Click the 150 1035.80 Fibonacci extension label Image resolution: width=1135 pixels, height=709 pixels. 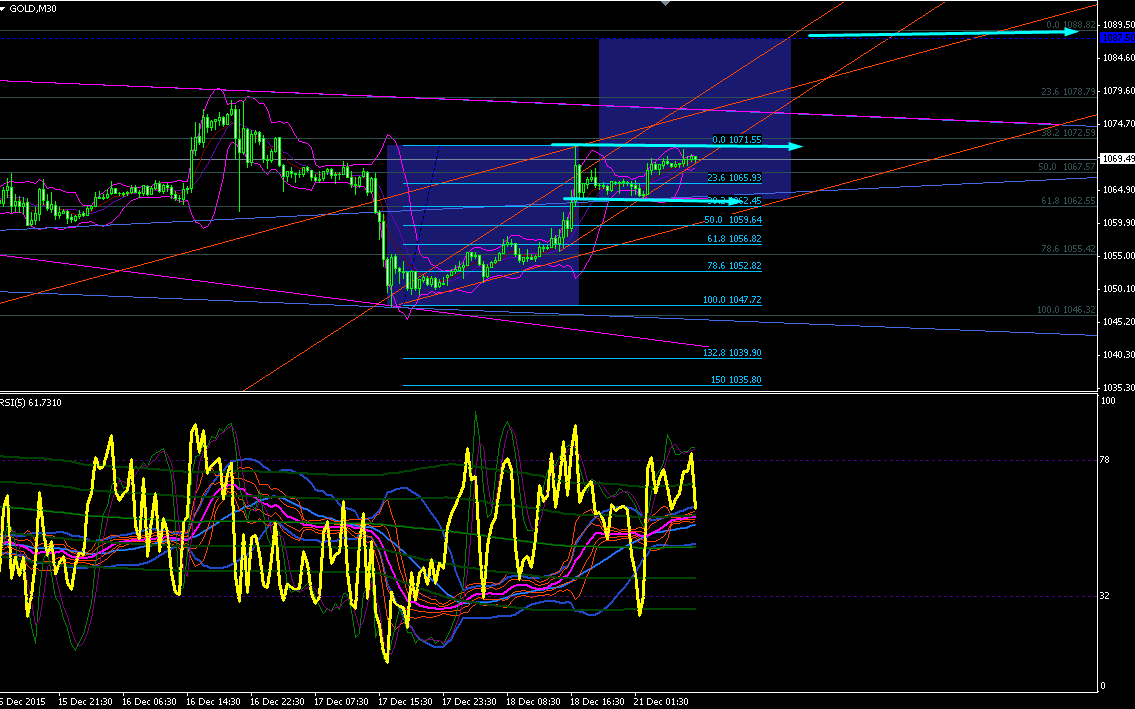point(736,379)
